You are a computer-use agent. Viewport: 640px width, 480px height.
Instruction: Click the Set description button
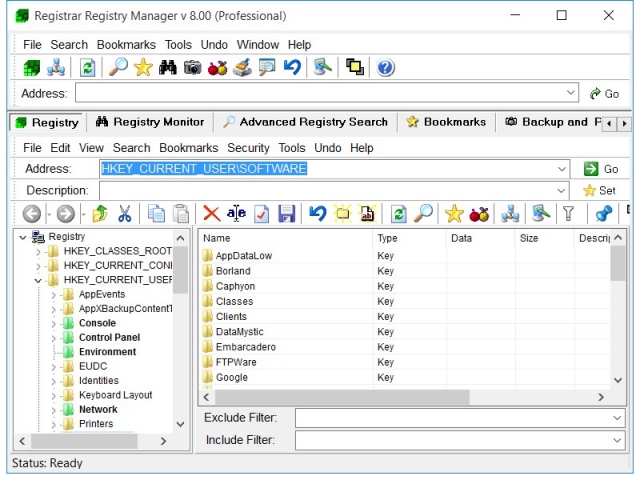[x=599, y=191]
